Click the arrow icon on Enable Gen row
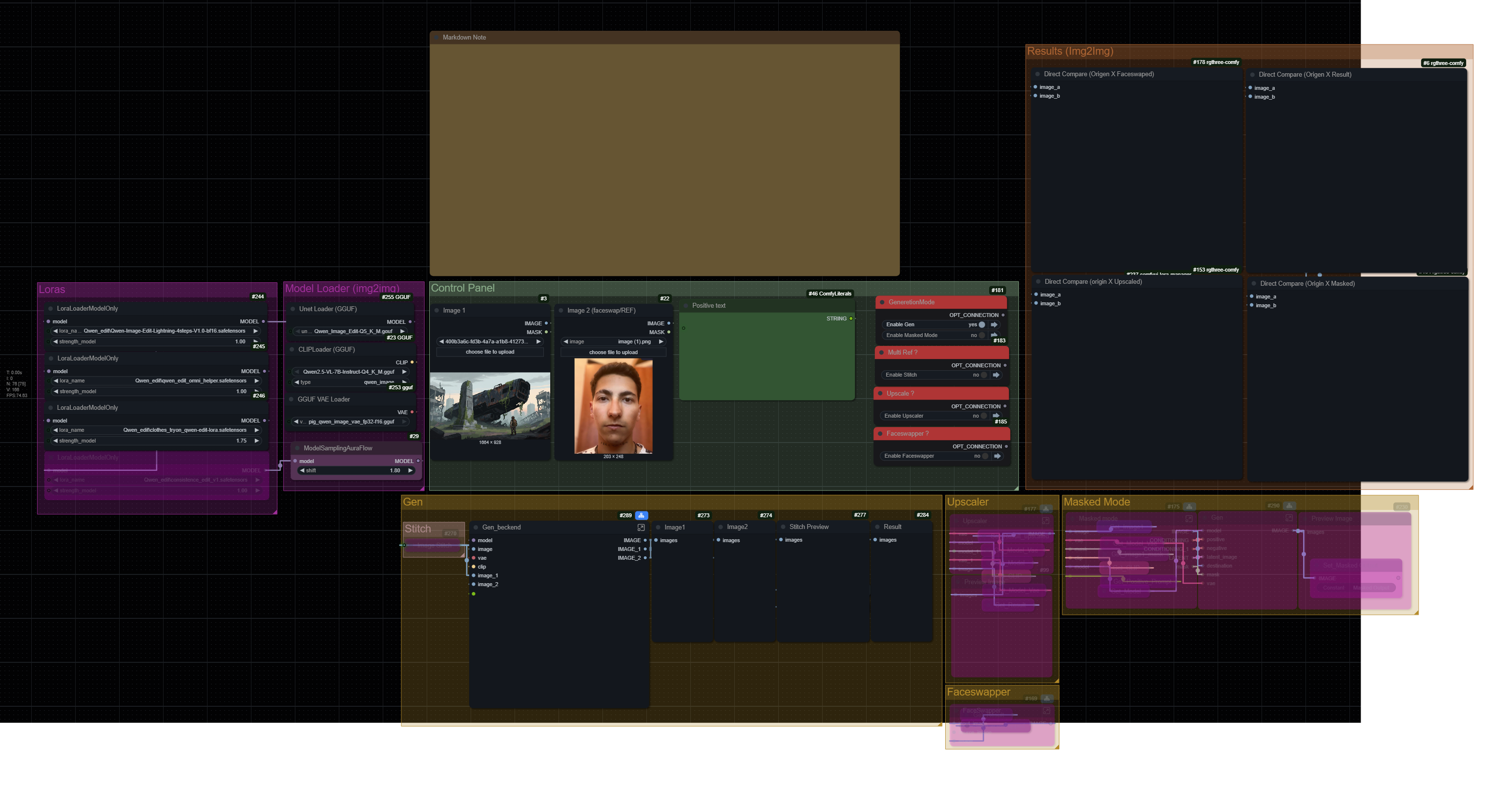This screenshot has width=1512, height=803. pyautogui.click(x=994, y=325)
